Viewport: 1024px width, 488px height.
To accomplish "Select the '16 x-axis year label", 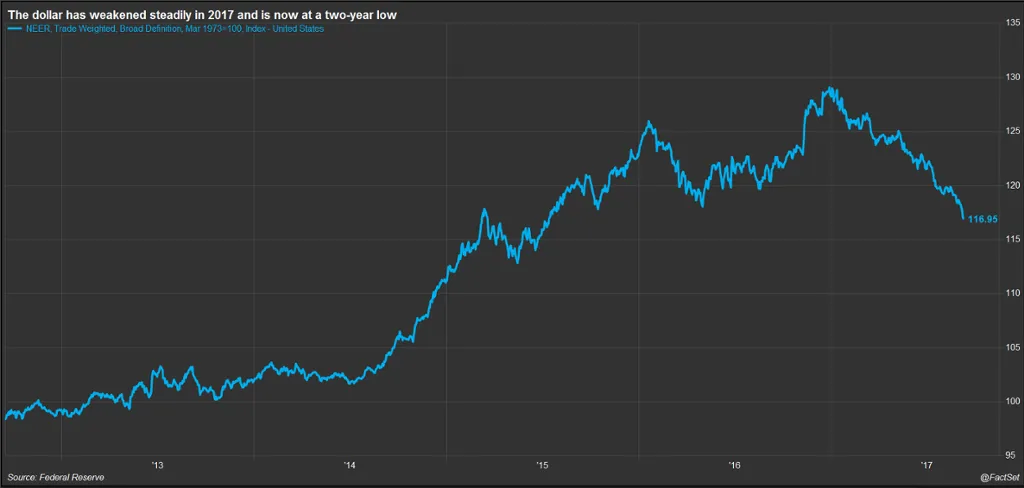I will click(735, 465).
